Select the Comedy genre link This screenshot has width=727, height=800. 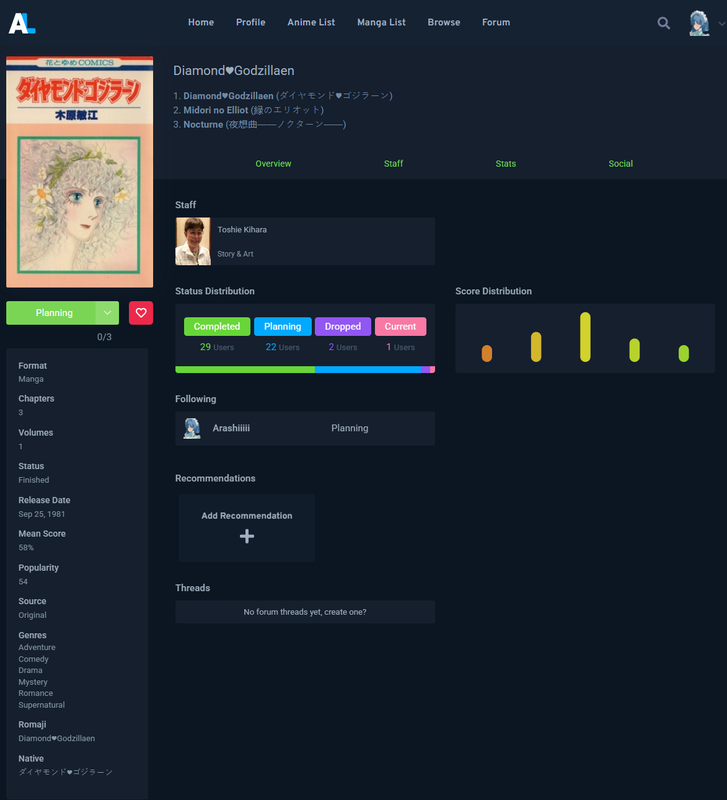point(33,659)
